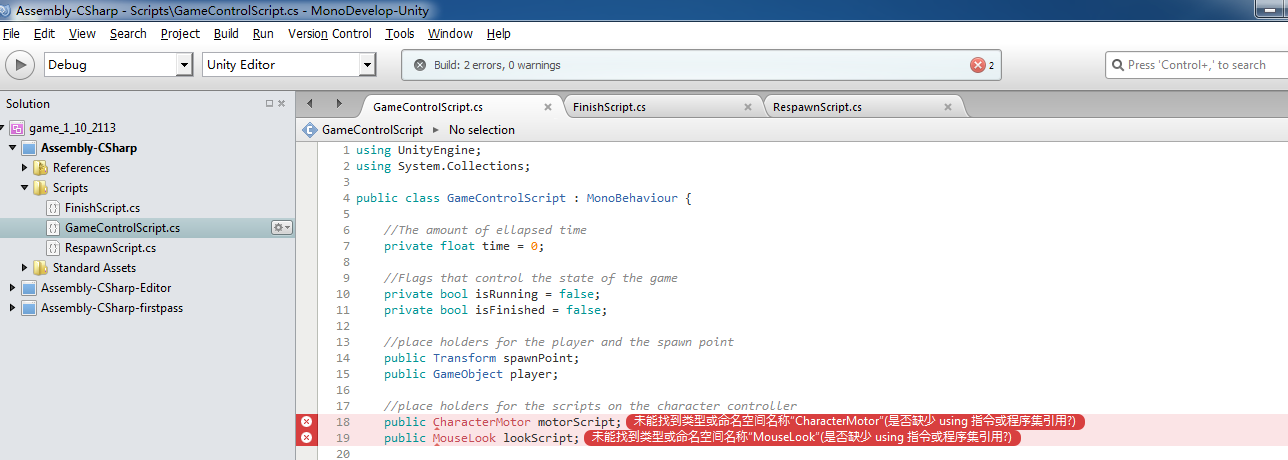Expand the Standard Assets folder
This screenshot has height=460, width=1288.
click(25, 268)
